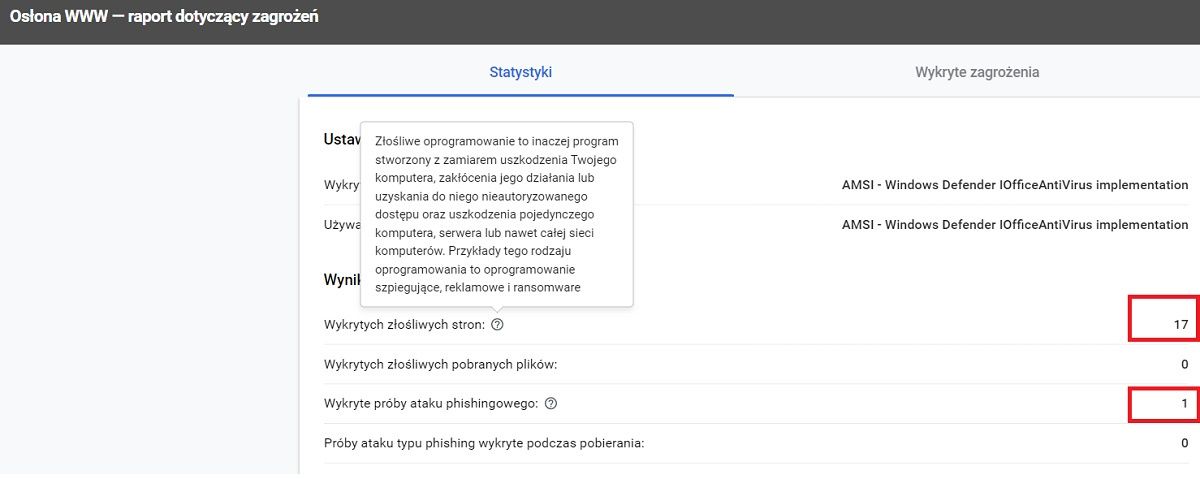Click help icon next to Wykrytych złośliwych stron

[497, 324]
